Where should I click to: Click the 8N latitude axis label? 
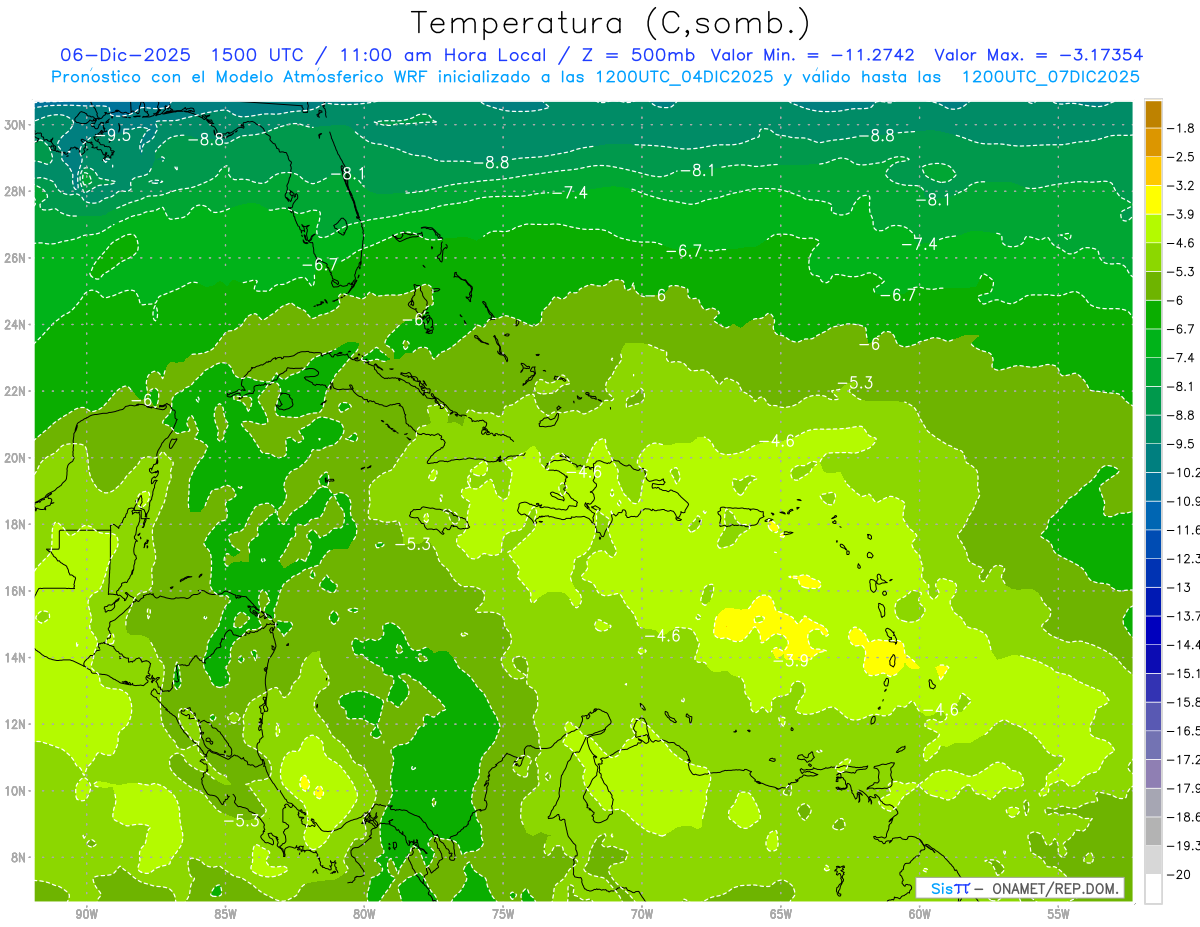click(20, 857)
